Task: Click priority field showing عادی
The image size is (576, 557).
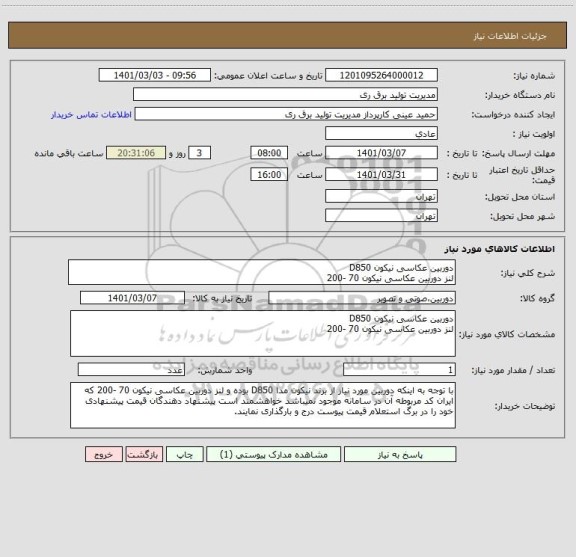Action: click(x=381, y=133)
